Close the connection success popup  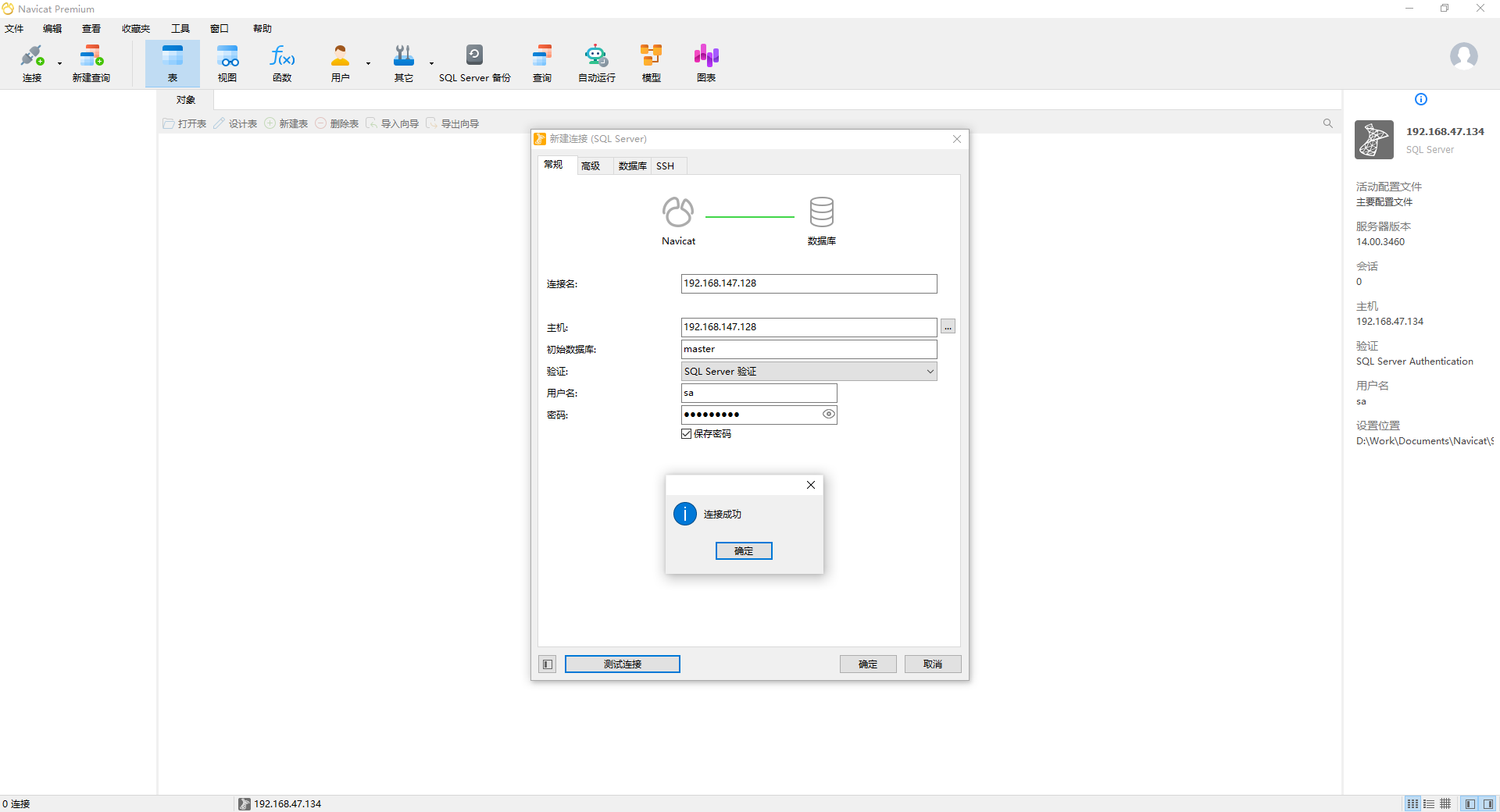(811, 485)
